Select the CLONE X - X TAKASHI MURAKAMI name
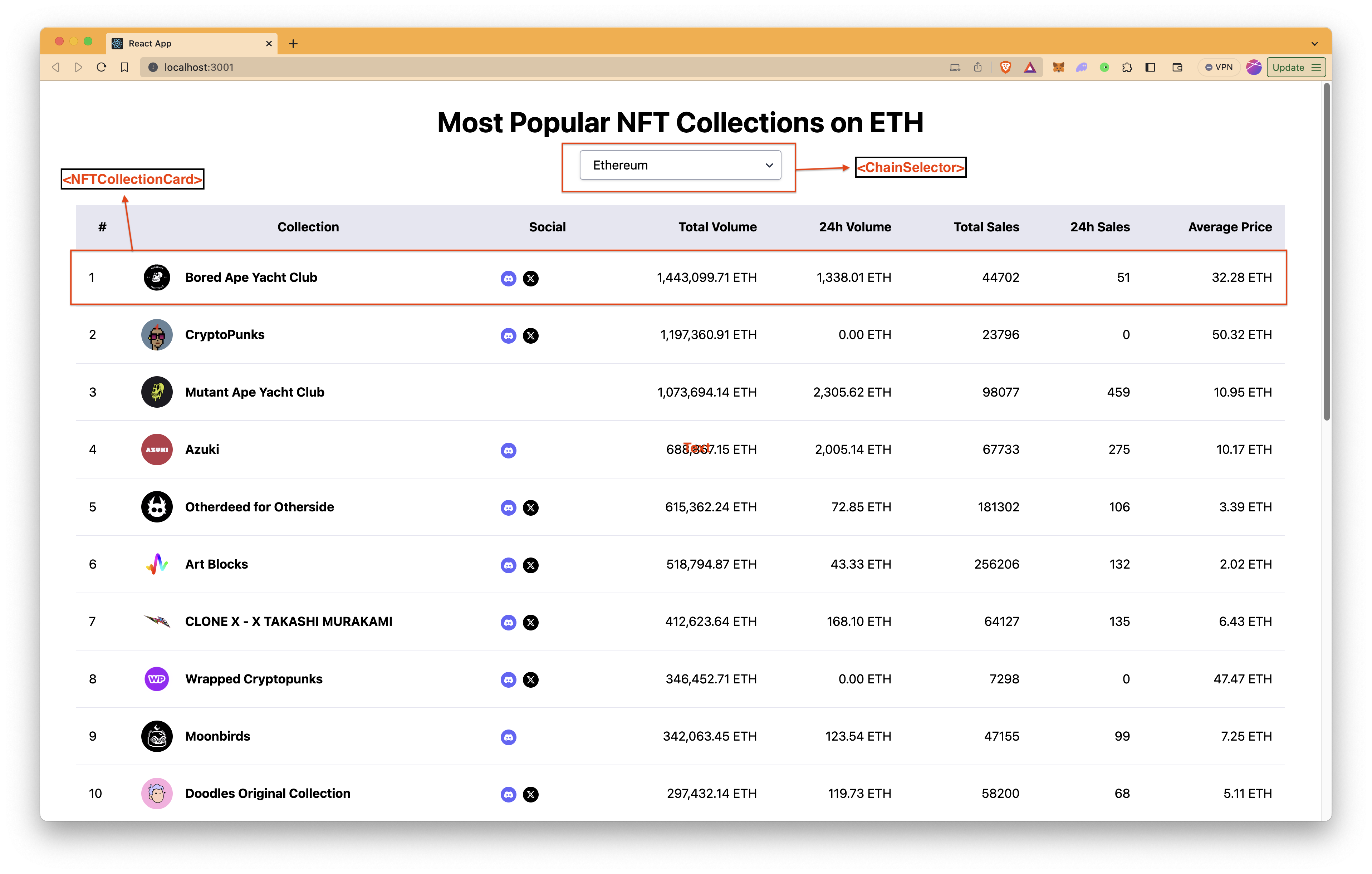Screen dimensions: 1372x874 coord(288,622)
